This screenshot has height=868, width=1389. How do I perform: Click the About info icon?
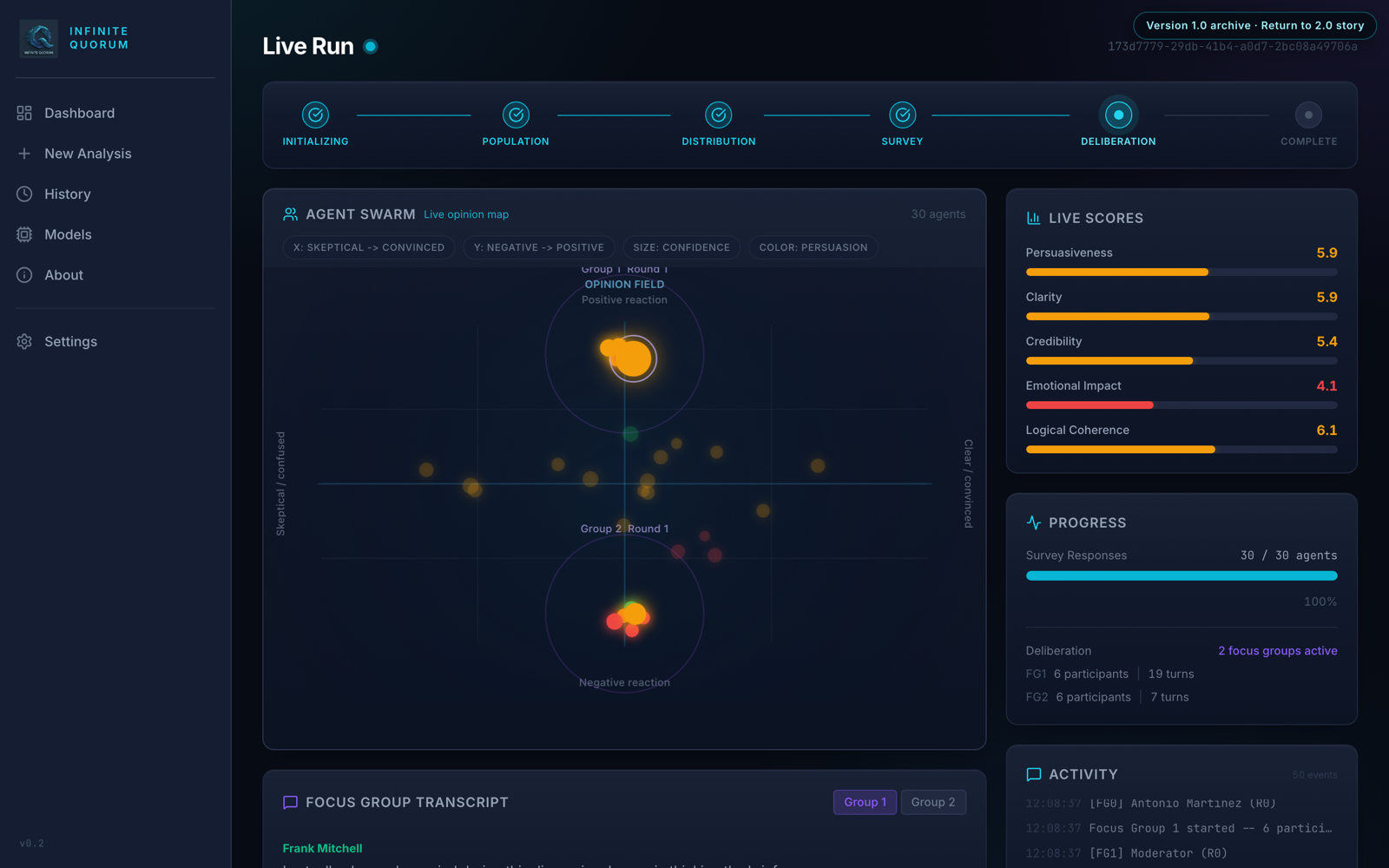tap(24, 275)
